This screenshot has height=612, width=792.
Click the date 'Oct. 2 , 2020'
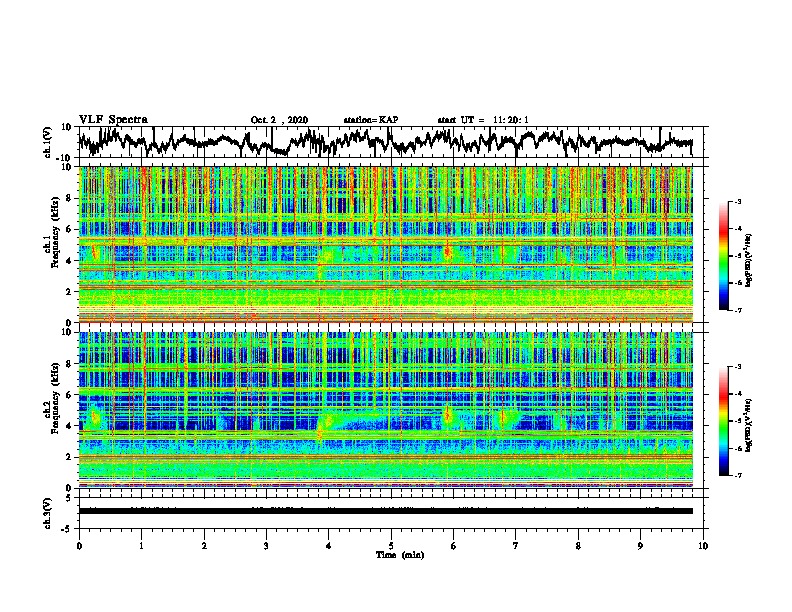coord(279,120)
